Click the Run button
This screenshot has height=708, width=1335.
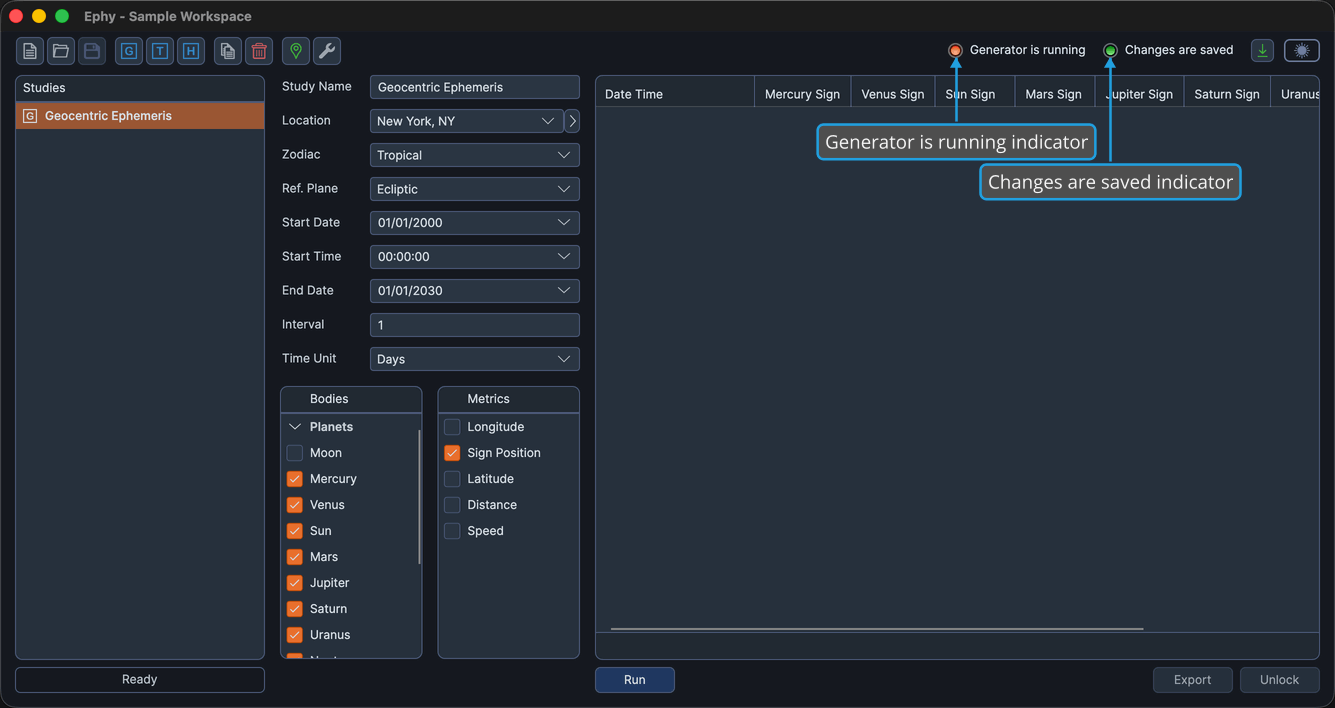[x=635, y=680]
